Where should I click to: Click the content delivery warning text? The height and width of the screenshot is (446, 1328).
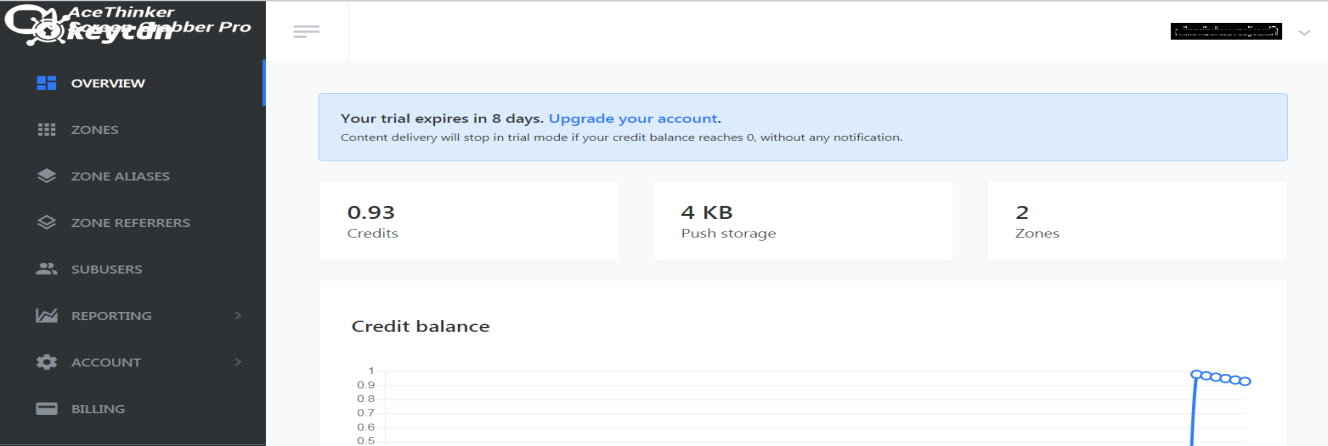(621, 137)
